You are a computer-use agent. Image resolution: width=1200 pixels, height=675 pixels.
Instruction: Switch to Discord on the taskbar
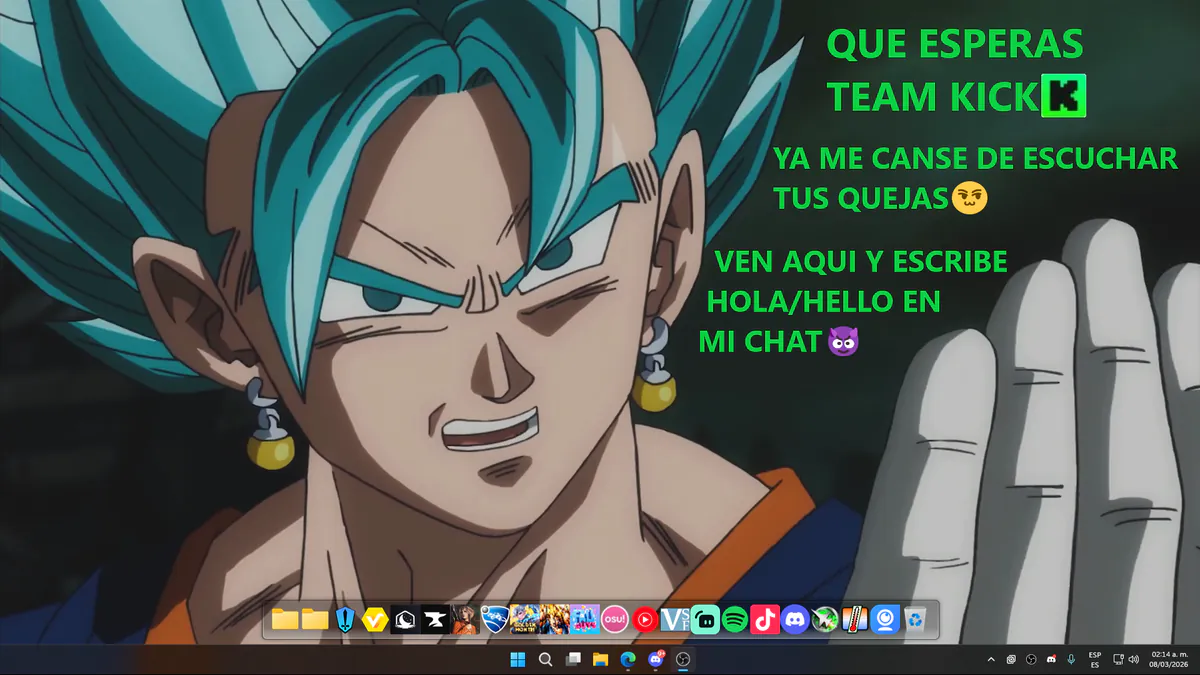pyautogui.click(x=656, y=659)
